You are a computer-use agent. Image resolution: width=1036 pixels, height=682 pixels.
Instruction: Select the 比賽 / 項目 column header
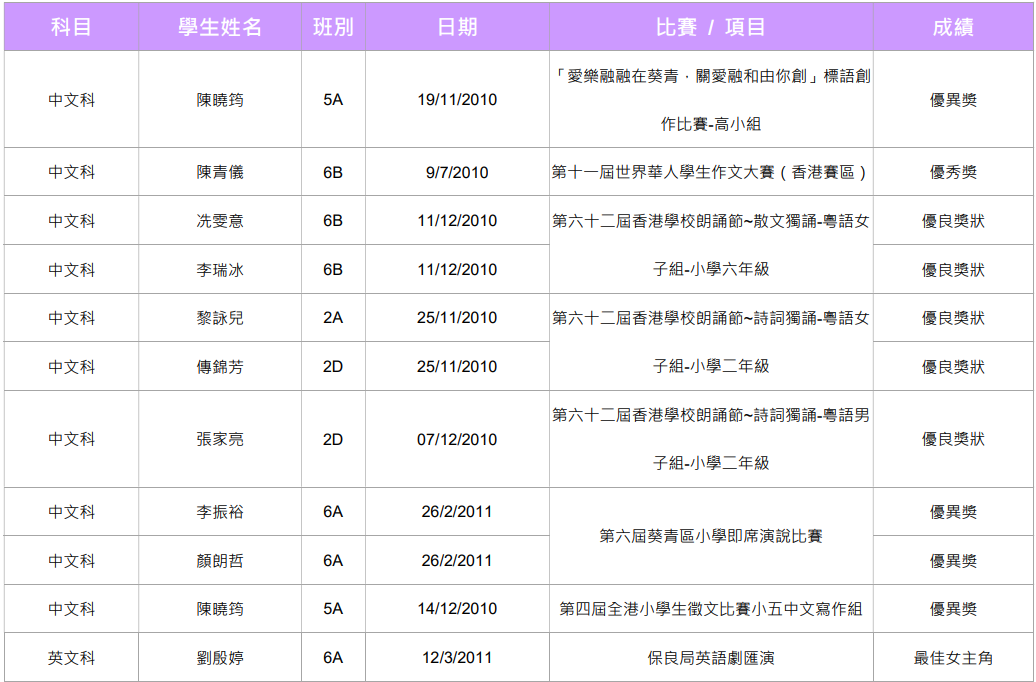click(711, 27)
